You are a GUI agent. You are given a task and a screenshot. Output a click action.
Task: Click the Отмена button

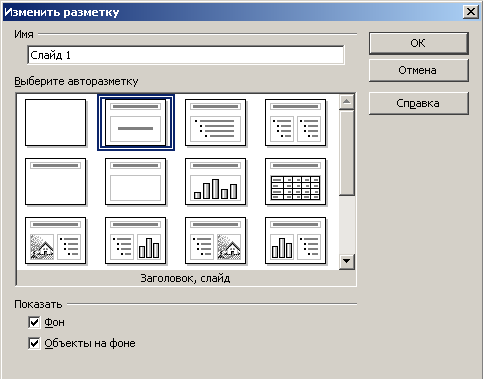419,70
